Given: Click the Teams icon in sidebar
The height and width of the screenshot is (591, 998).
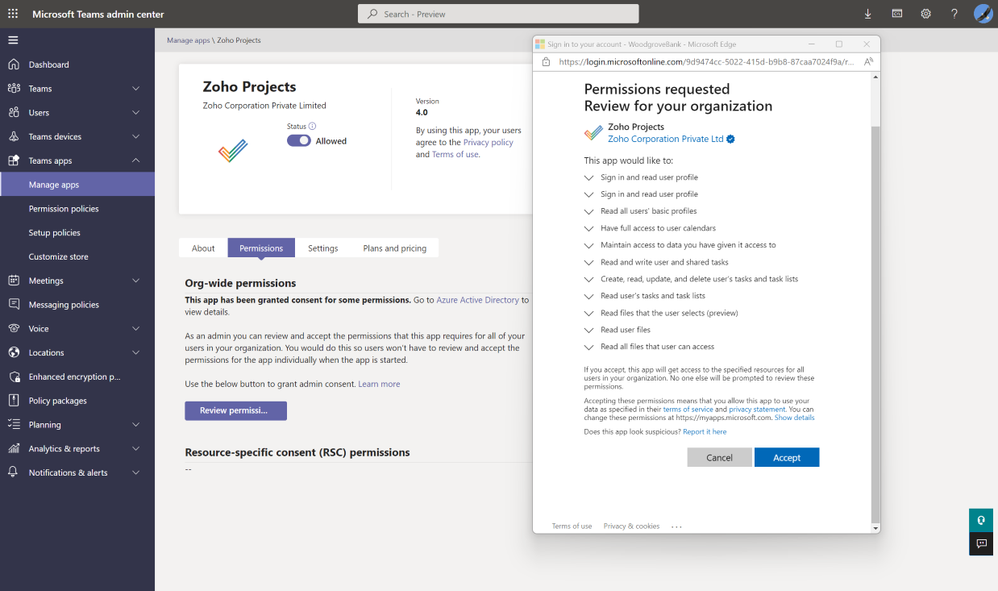Looking at the screenshot, I should tap(13, 88).
